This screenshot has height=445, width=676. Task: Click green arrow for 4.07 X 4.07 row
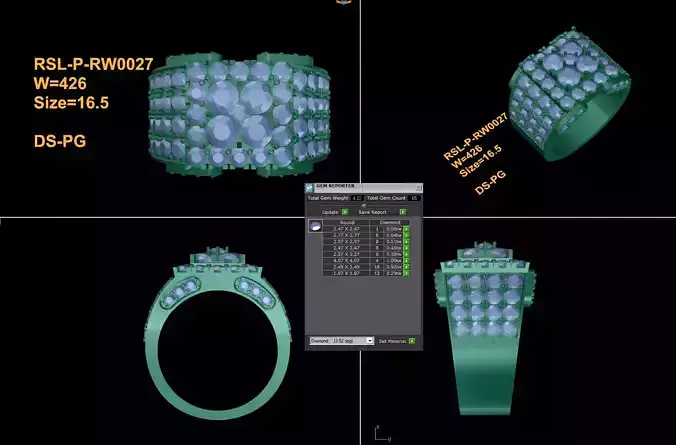[x=406, y=260]
